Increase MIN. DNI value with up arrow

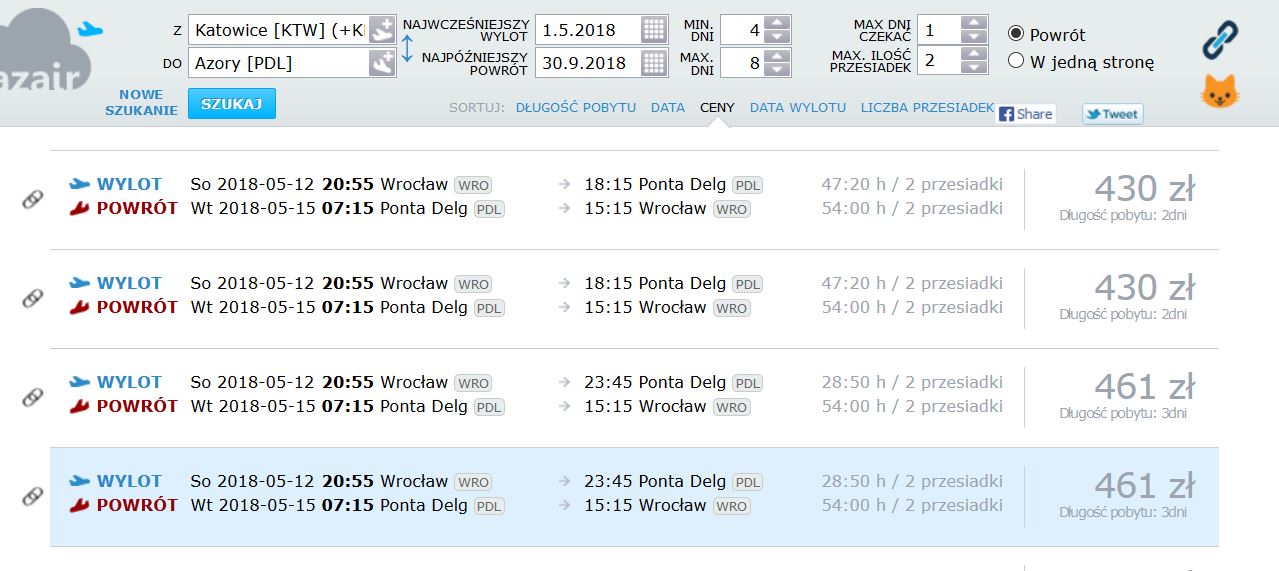coord(779,23)
